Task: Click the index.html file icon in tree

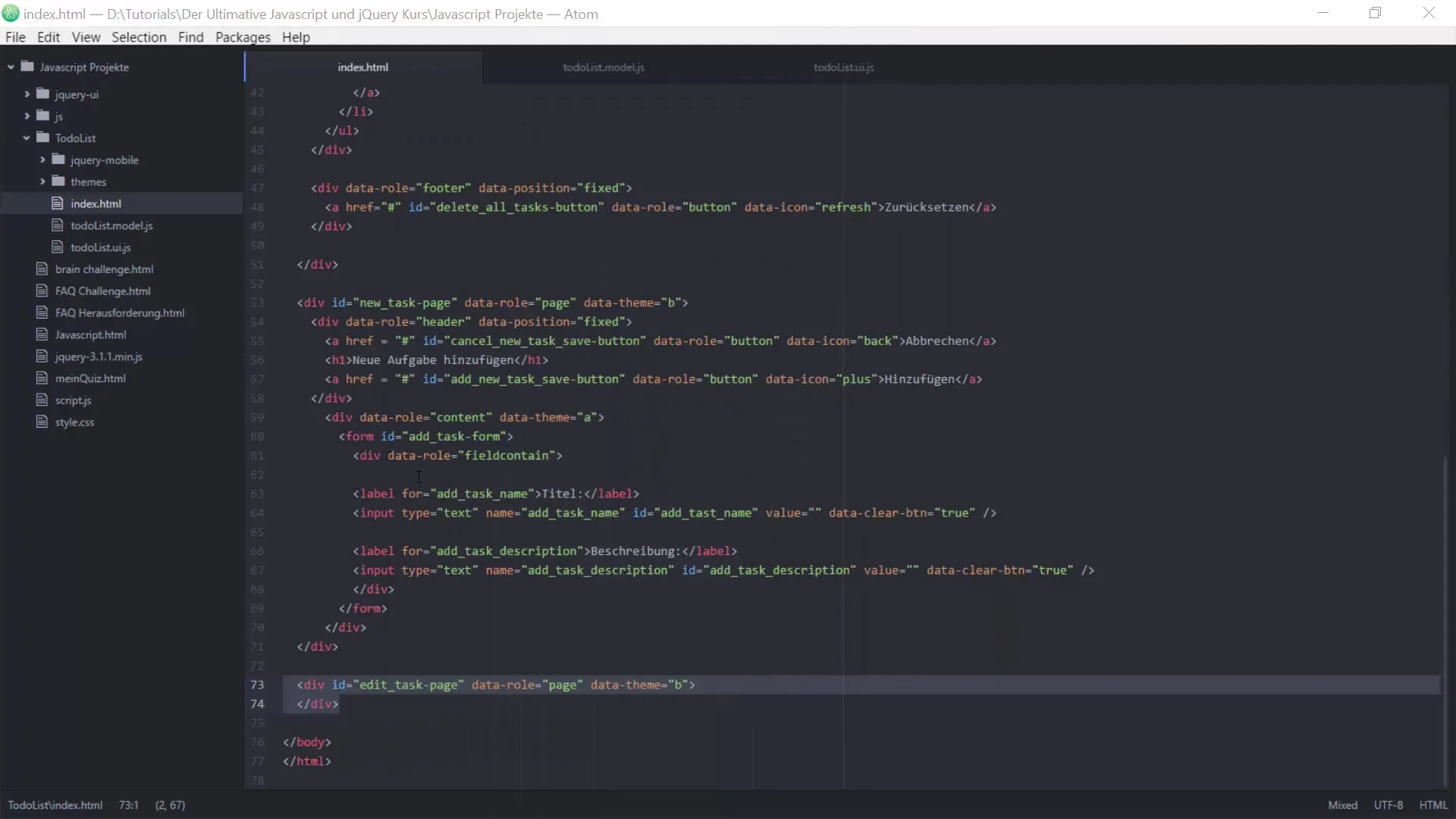Action: (57, 203)
